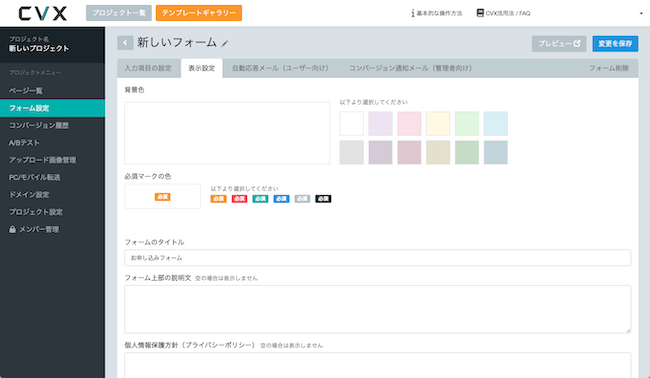The image size is (650, 378).
Task: Focus the フォームのタイトル input field
Action: click(x=378, y=258)
